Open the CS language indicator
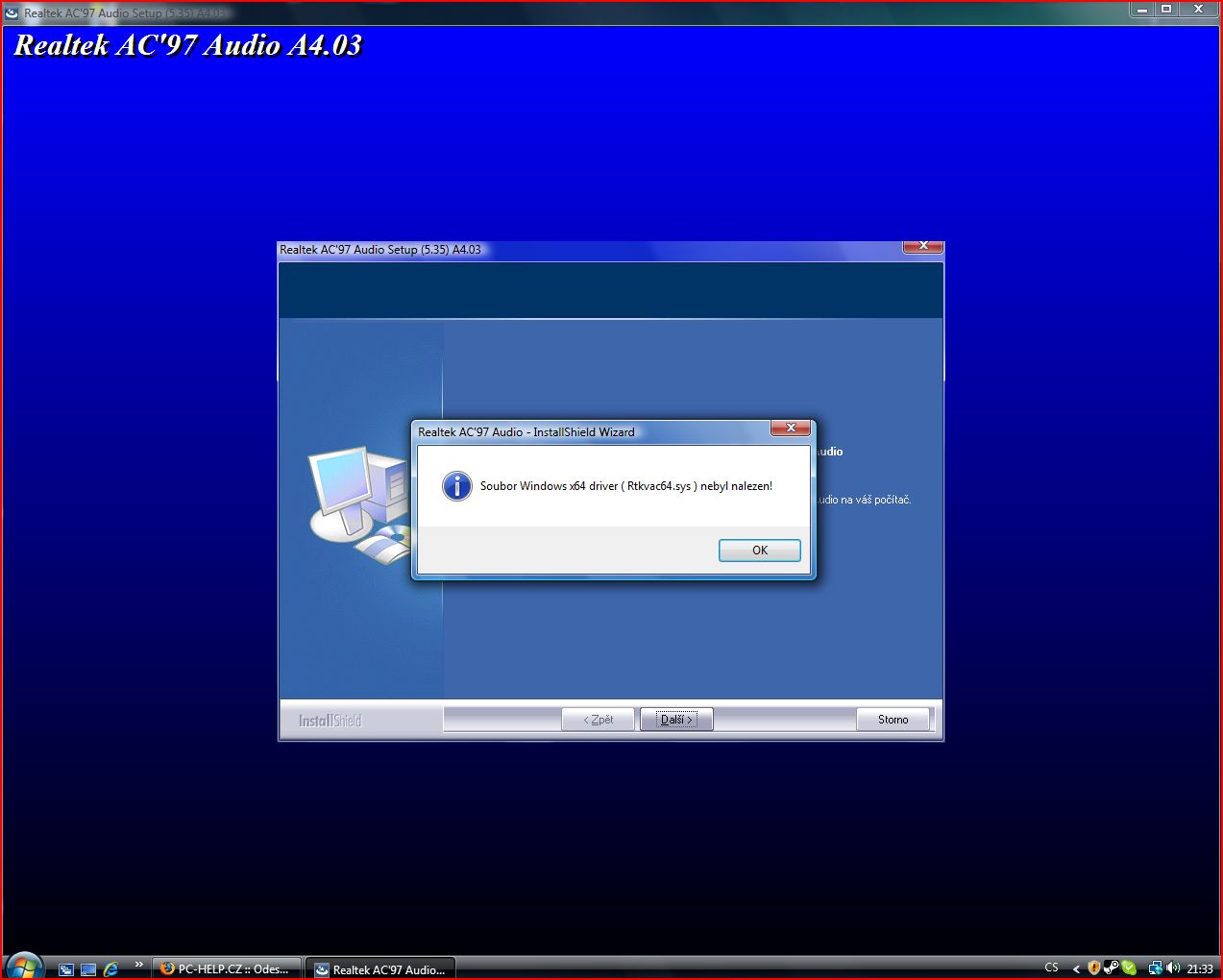Image resolution: width=1223 pixels, height=980 pixels. (1051, 968)
